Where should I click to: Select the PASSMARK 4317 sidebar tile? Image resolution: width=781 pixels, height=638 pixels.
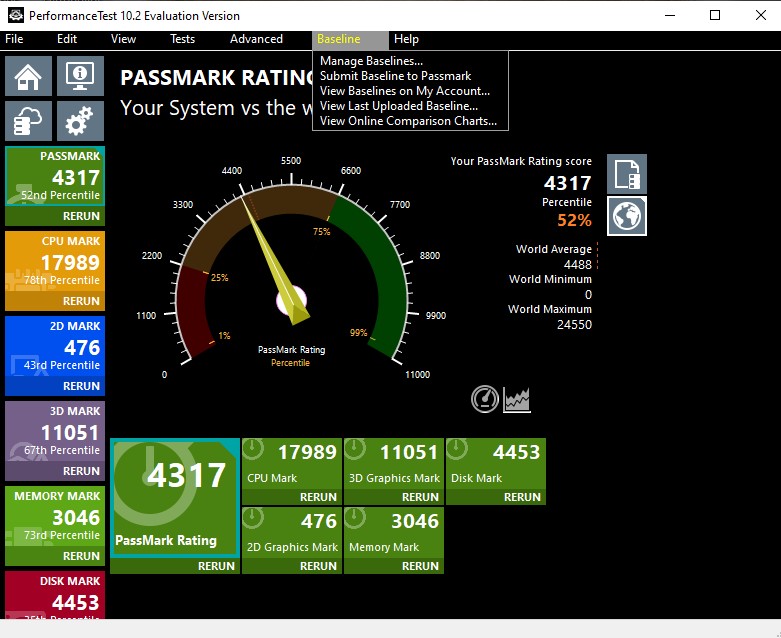(x=55, y=176)
